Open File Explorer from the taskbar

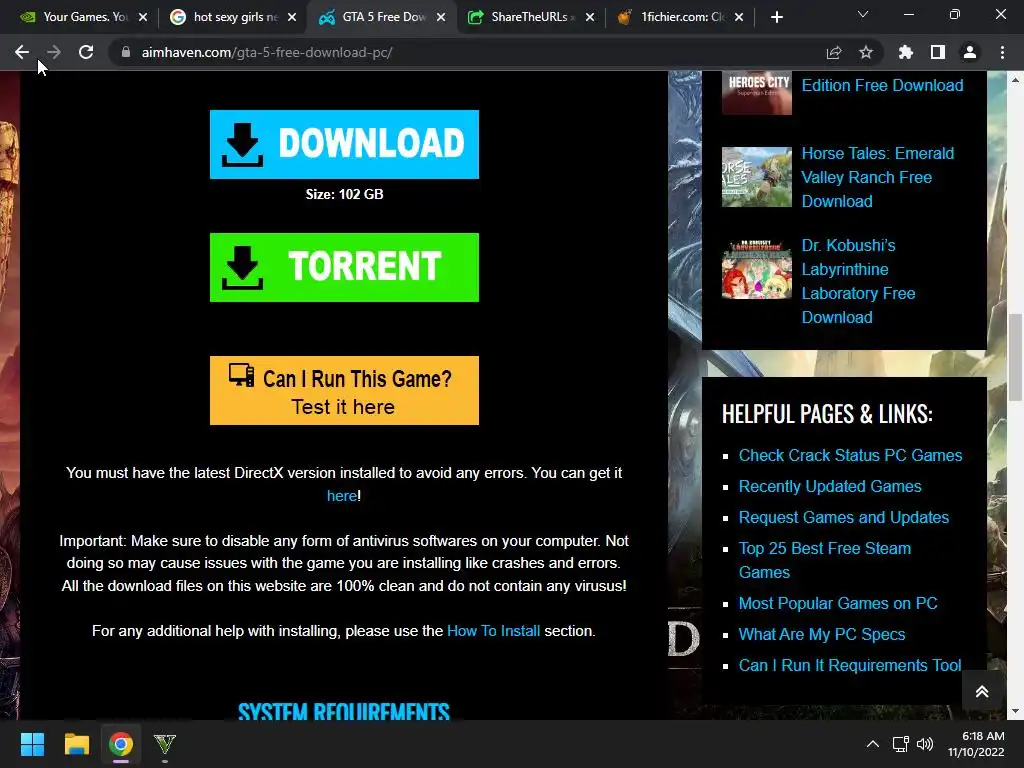(x=76, y=744)
